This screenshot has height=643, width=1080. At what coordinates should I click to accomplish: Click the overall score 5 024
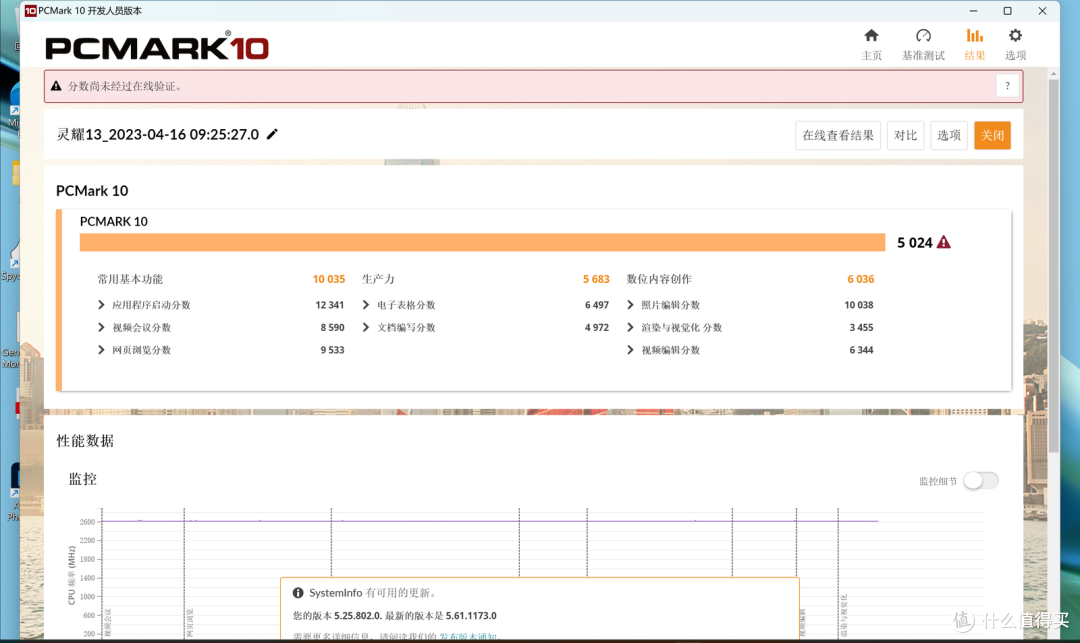point(915,242)
